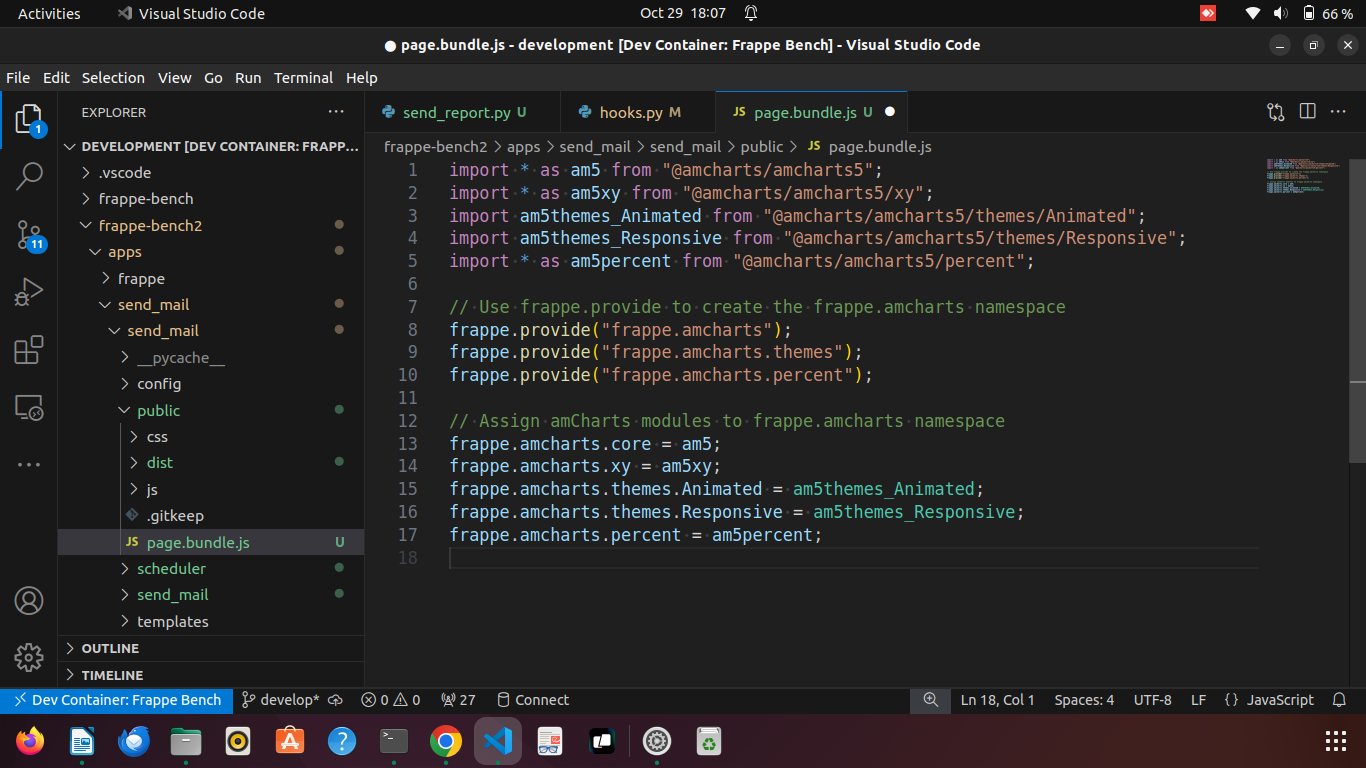Switch to the send_report.py tab
1366x768 pixels.
pos(462,112)
